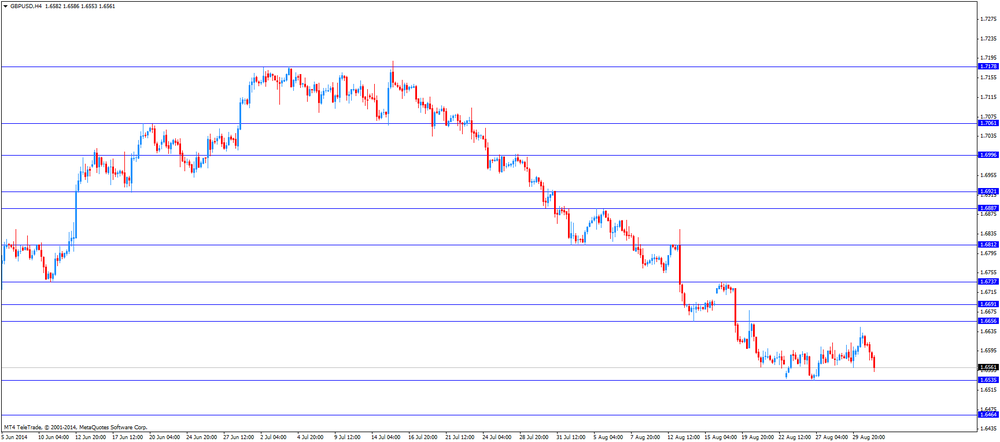The width and height of the screenshot is (1000, 442).
Task: Click the 31 Jul 12:00 time label
Action: [572, 438]
